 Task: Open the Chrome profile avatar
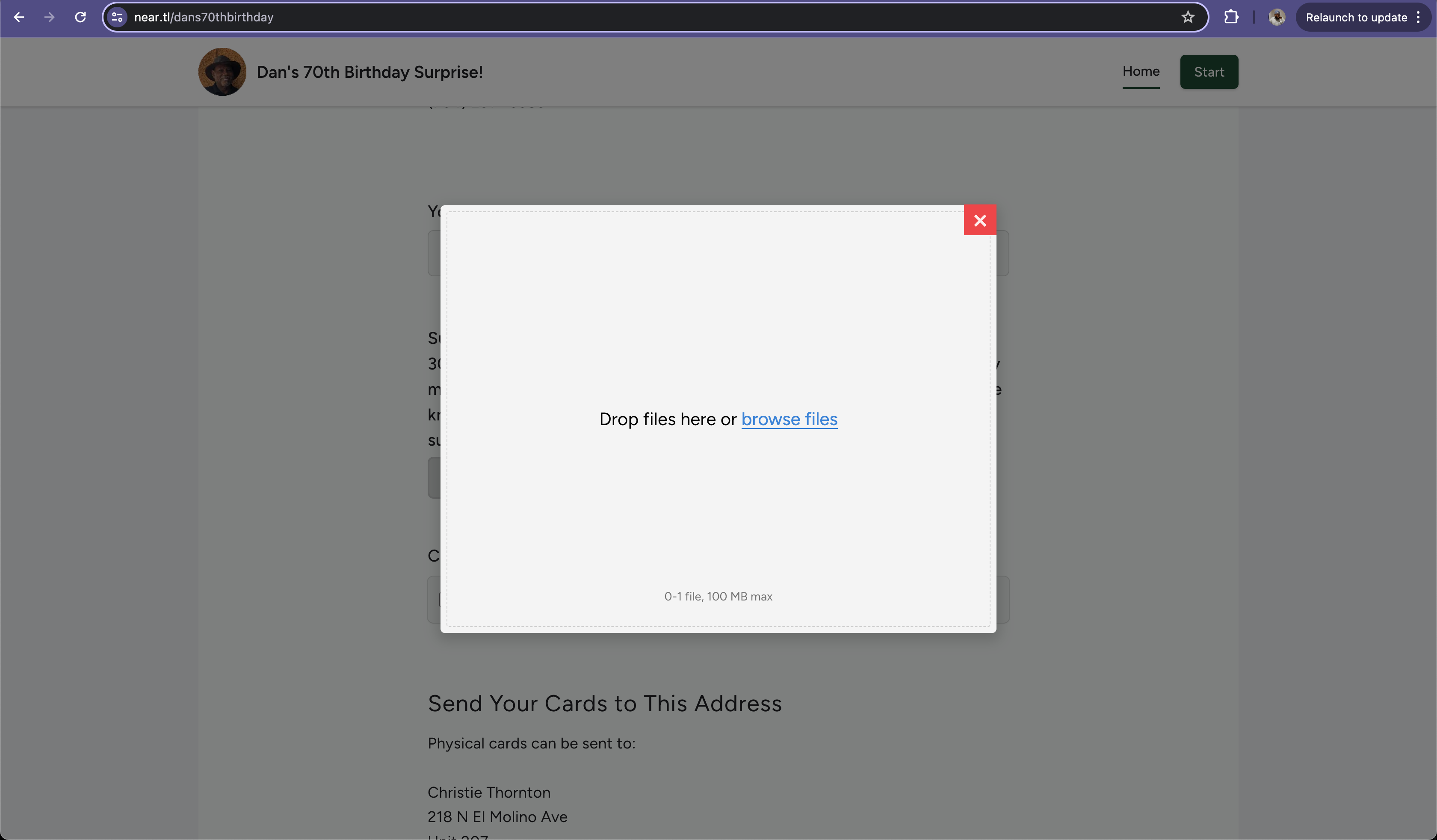(x=1277, y=17)
